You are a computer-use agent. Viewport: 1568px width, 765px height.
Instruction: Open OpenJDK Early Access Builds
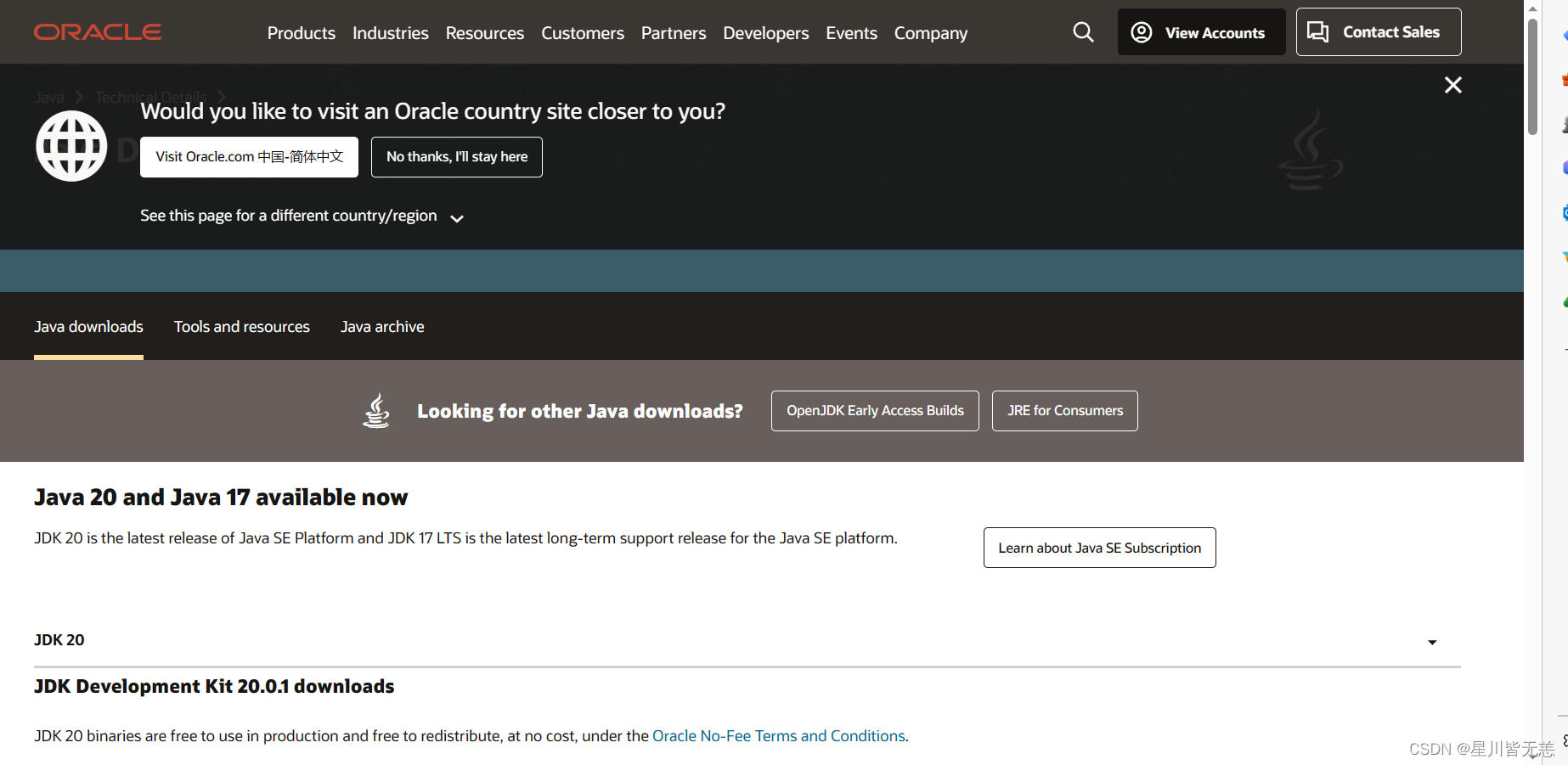(x=875, y=411)
